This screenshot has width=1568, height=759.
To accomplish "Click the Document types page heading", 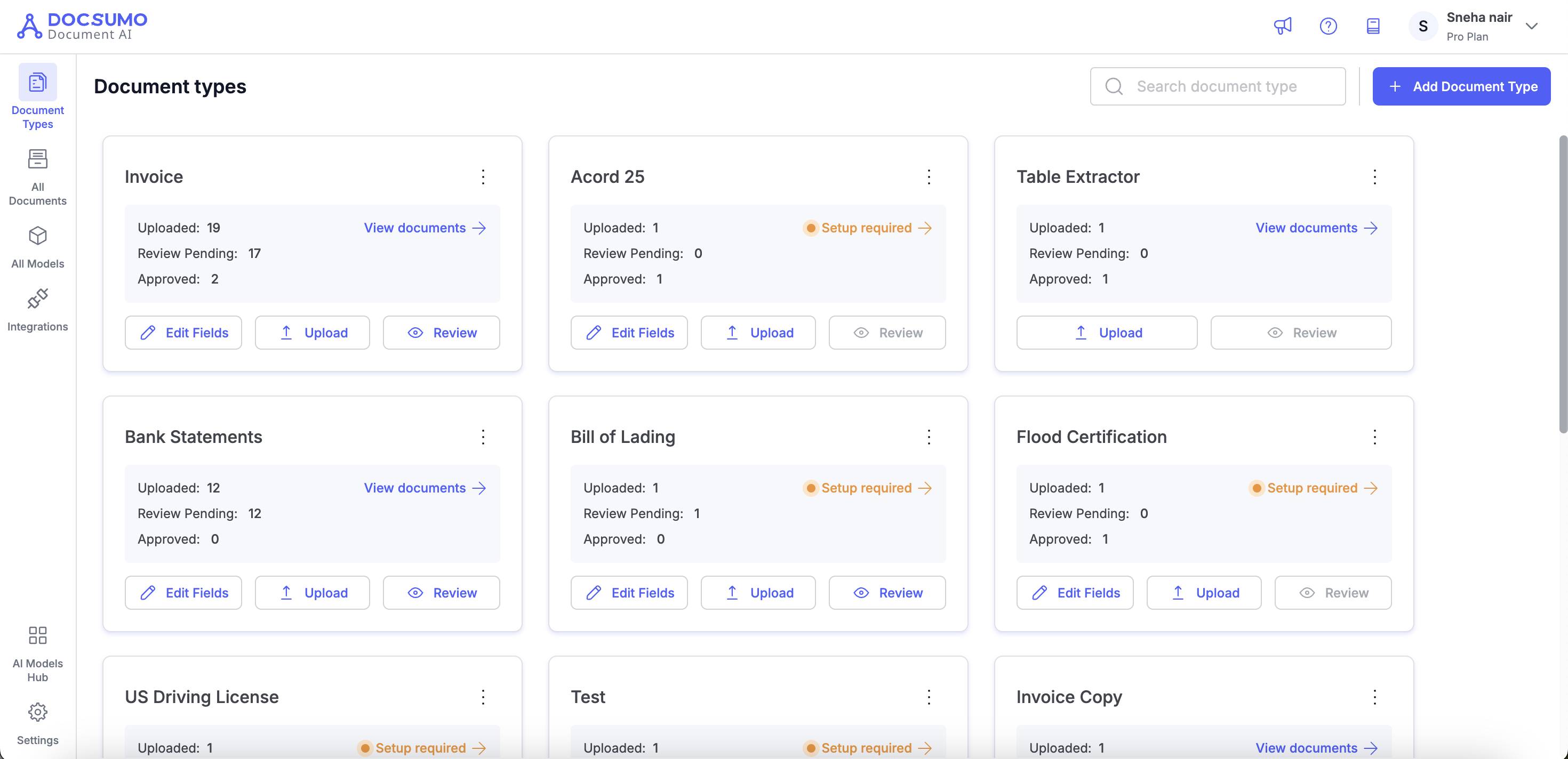I will [170, 86].
